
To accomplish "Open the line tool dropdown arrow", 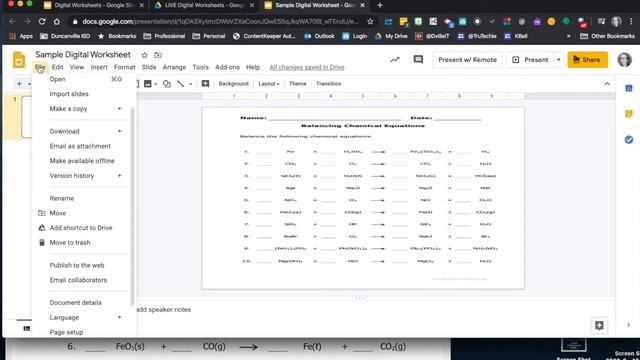I will pos(191,84).
